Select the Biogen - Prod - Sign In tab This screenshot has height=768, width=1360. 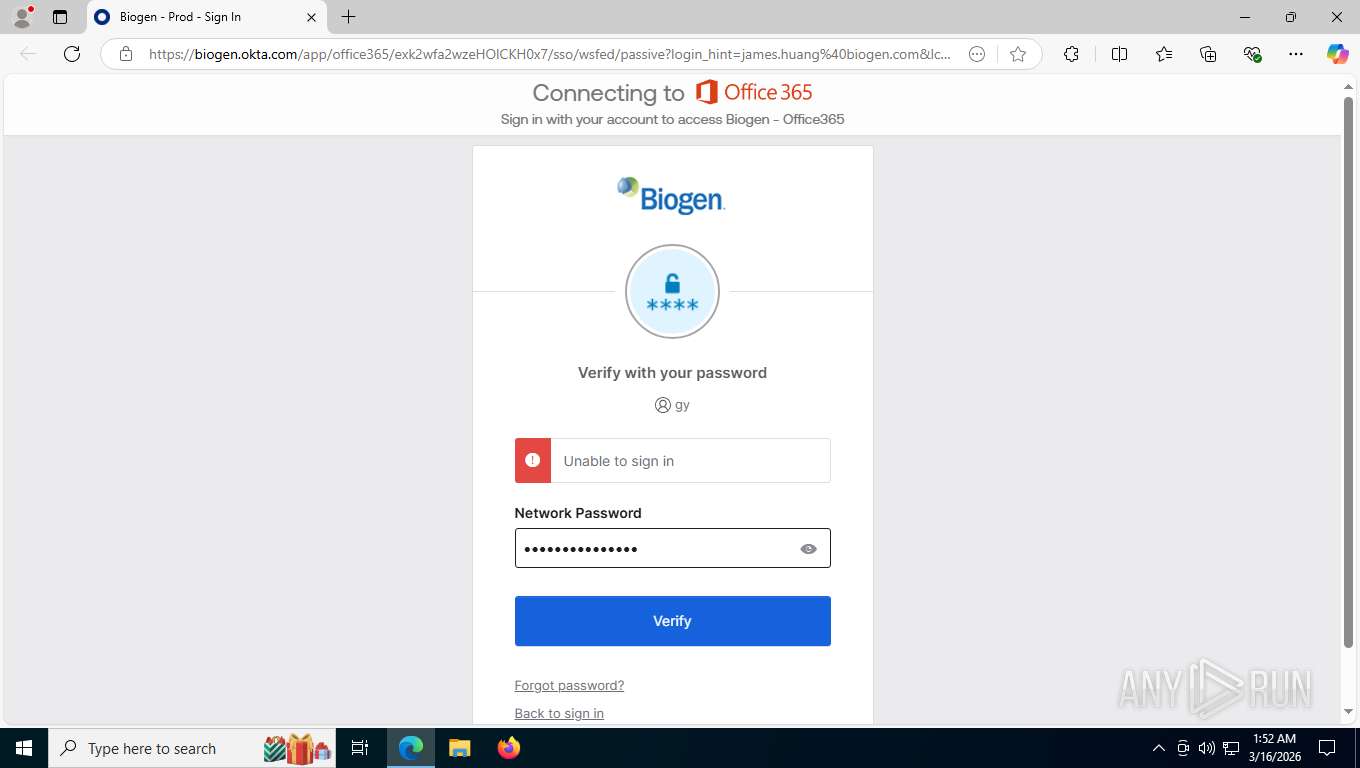[207, 17]
